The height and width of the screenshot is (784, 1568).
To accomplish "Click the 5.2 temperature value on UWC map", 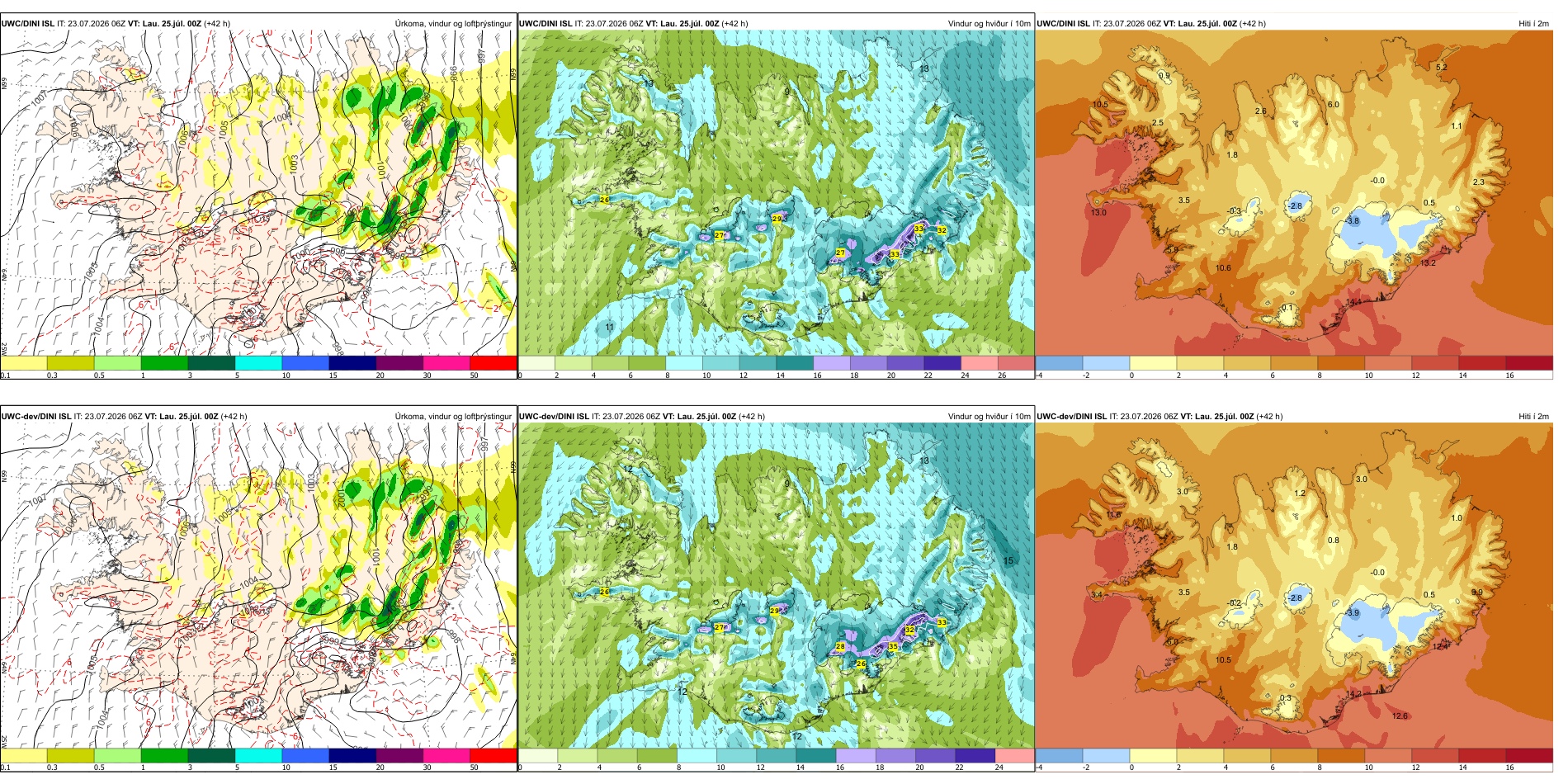I will pyautogui.click(x=1442, y=67).
